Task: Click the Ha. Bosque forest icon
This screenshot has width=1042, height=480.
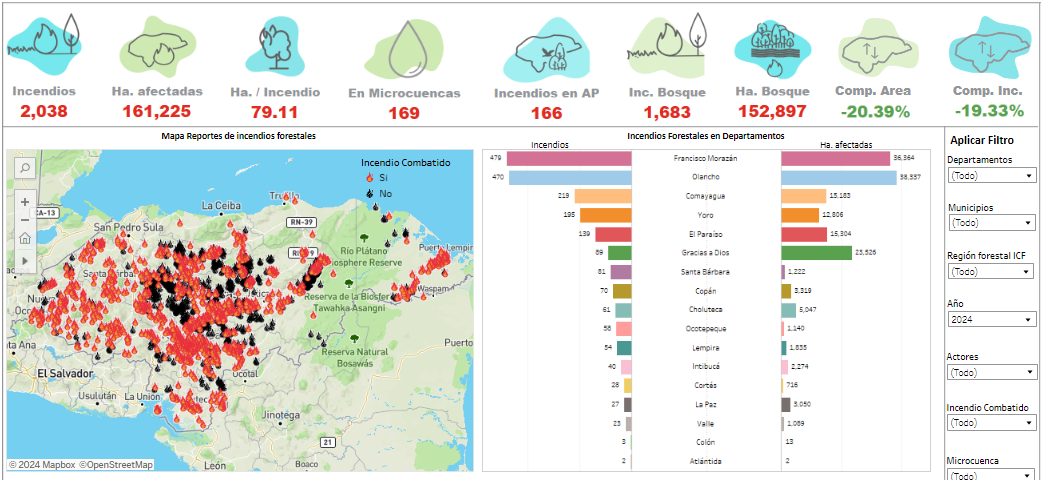Action: 773,49
